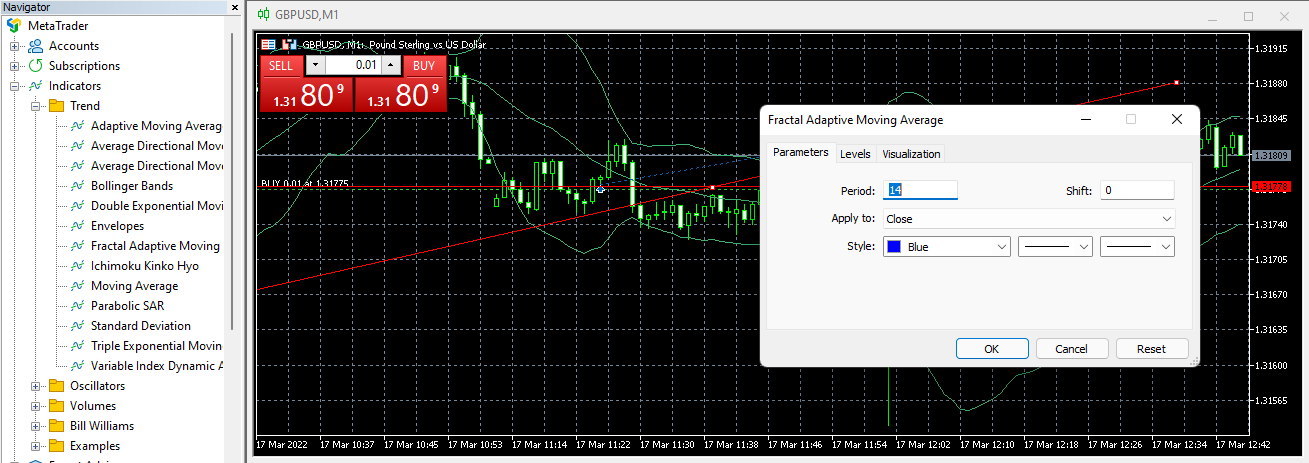This screenshot has width=1309, height=463.
Task: Expand the Accounts tree node
Action: [x=14, y=46]
